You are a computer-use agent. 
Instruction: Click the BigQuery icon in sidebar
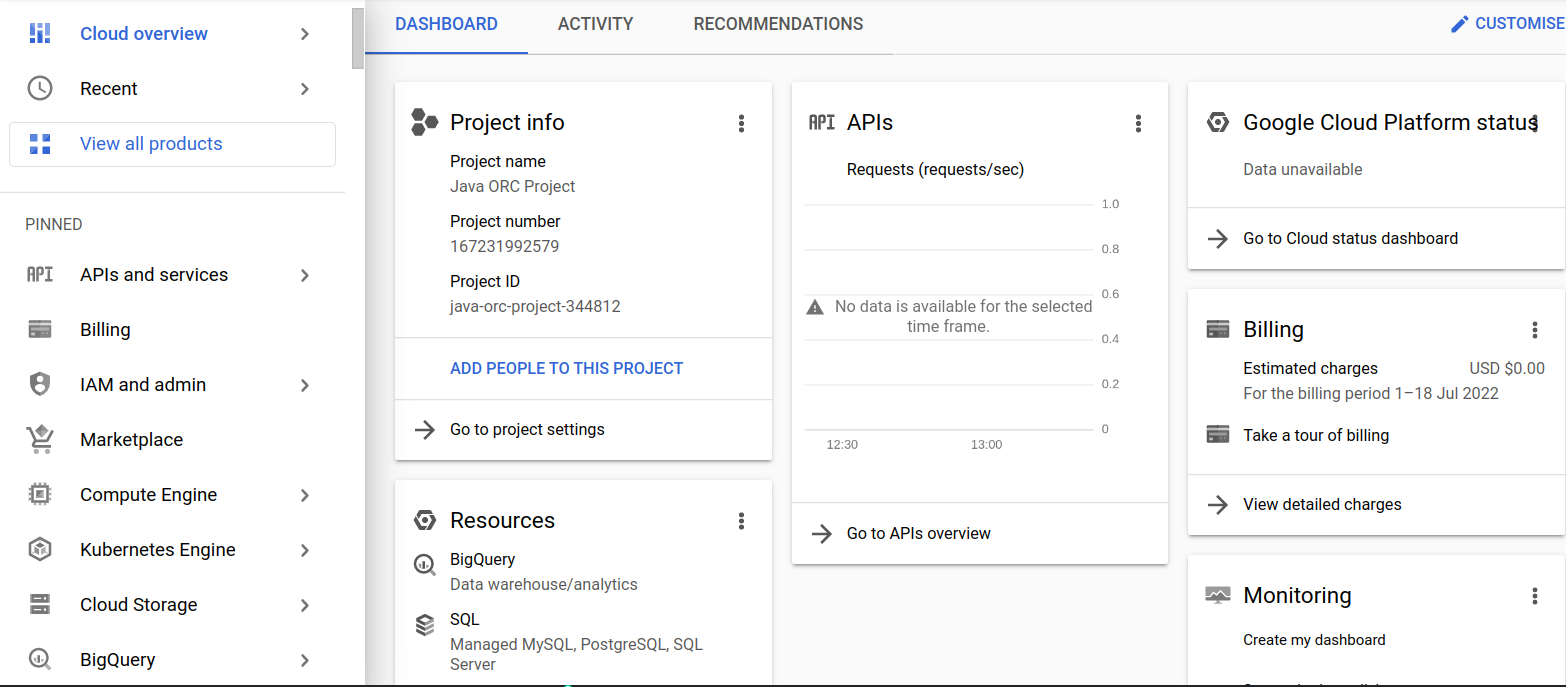pos(40,659)
